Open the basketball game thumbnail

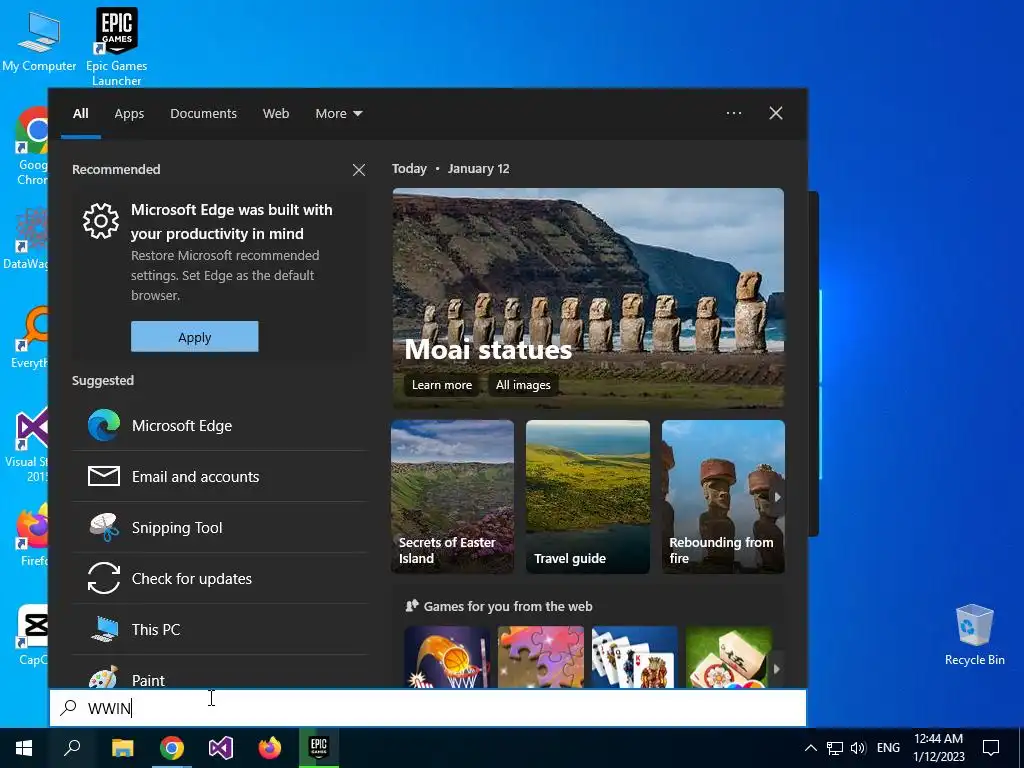tap(447, 657)
